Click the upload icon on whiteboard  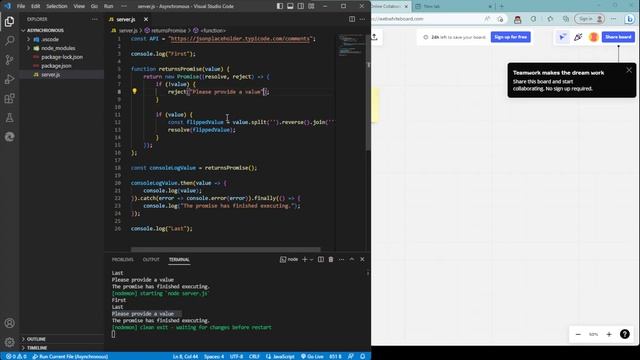point(375,37)
